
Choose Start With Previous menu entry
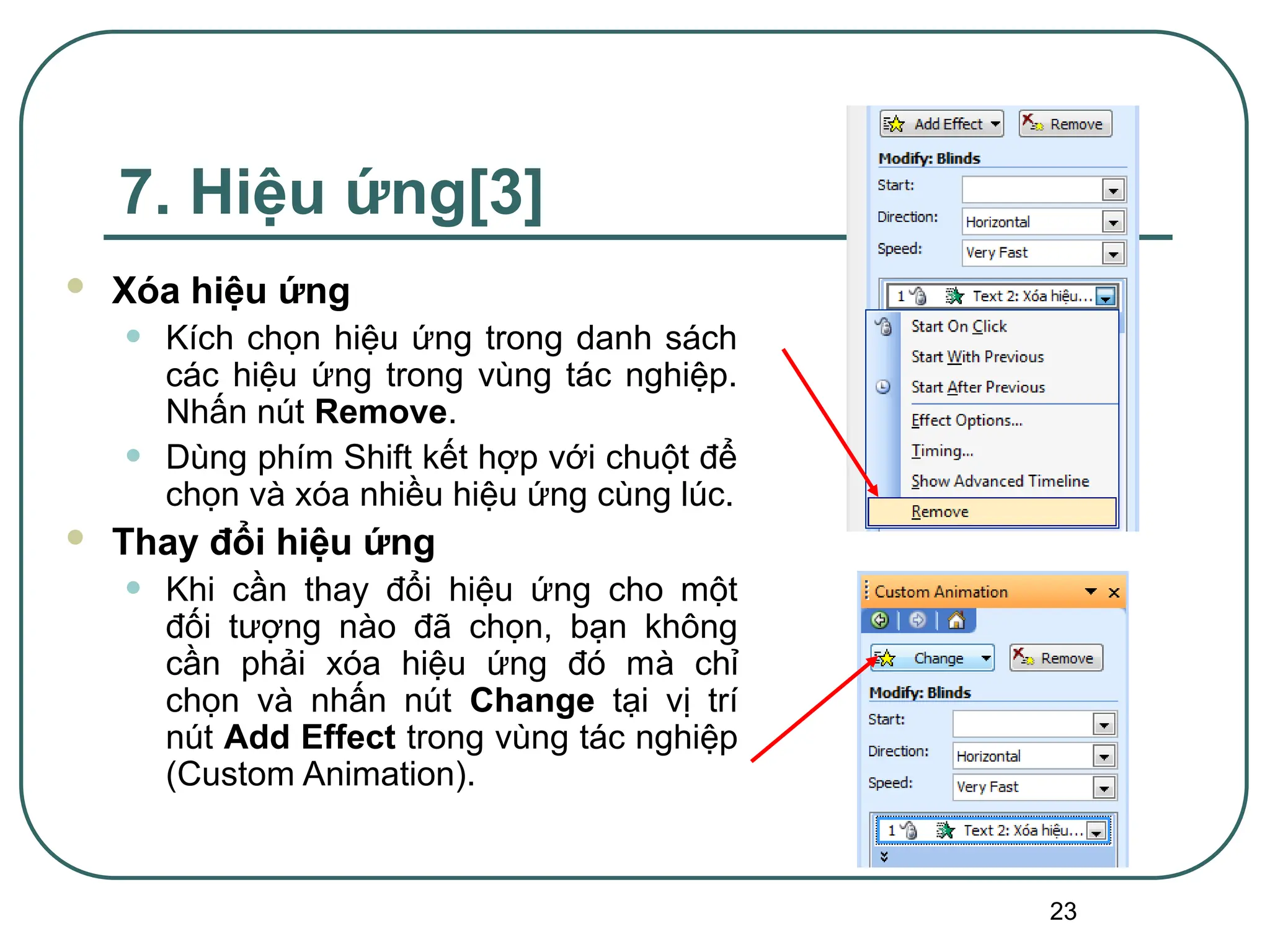coord(977,357)
